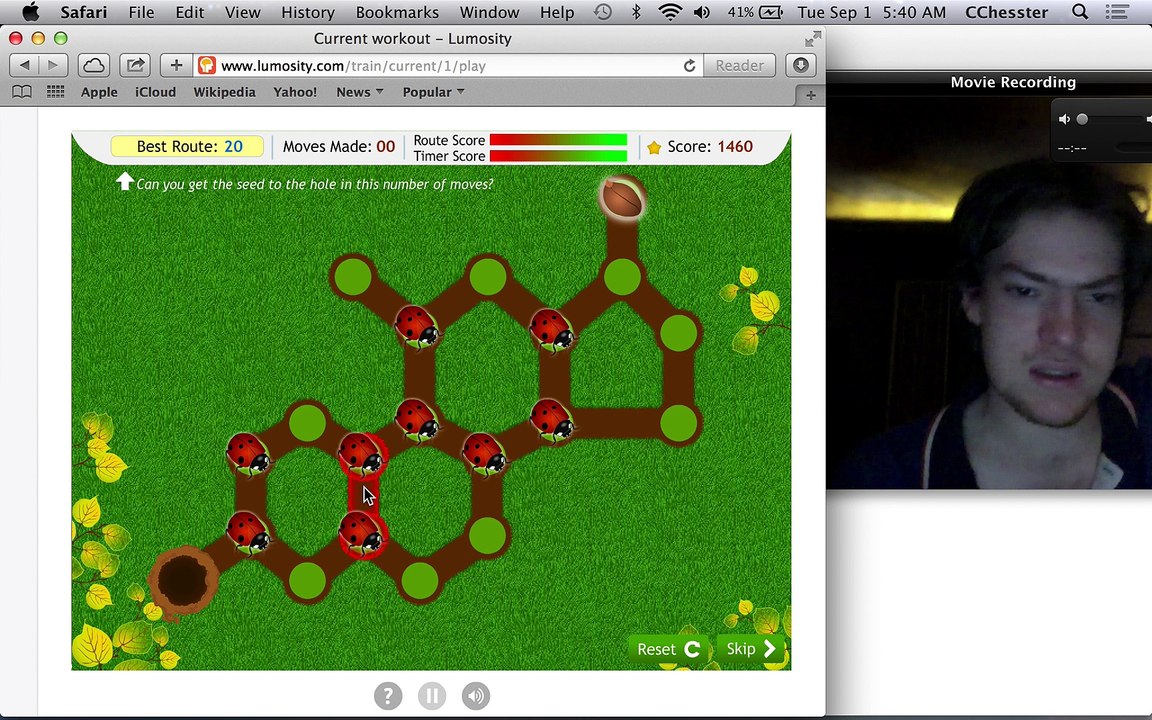Click the new tab plus button

coord(810,95)
